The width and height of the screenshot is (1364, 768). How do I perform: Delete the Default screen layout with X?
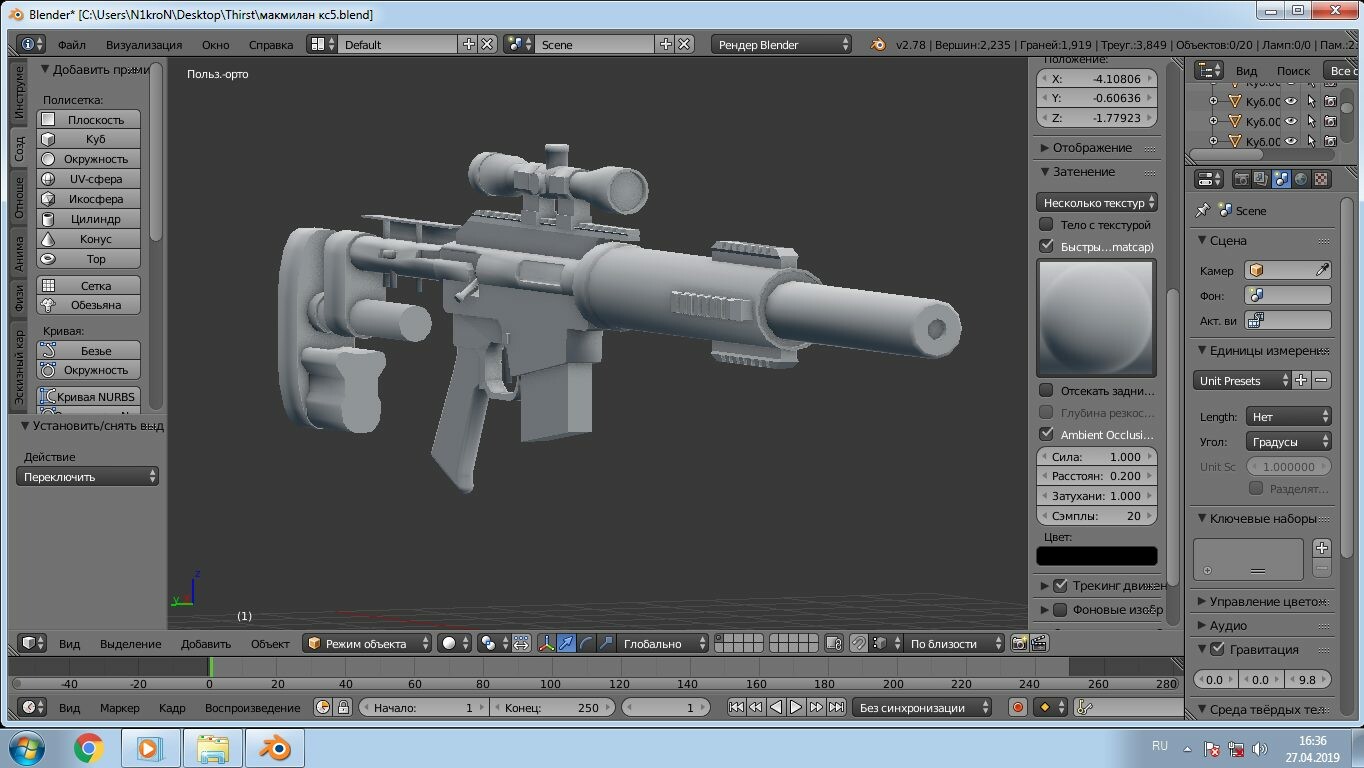pos(487,44)
